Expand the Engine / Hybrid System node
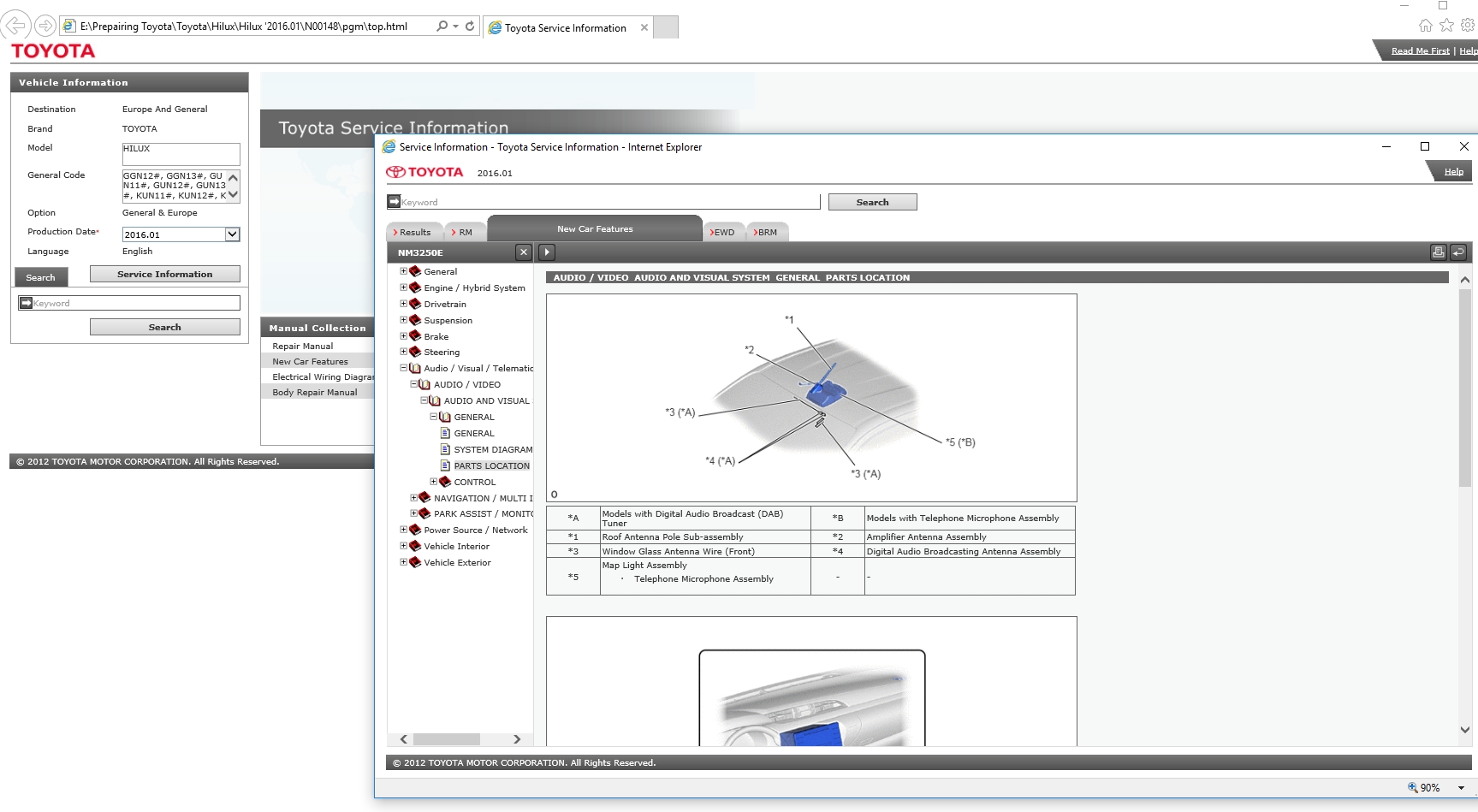The width and height of the screenshot is (1478, 812). coord(404,287)
